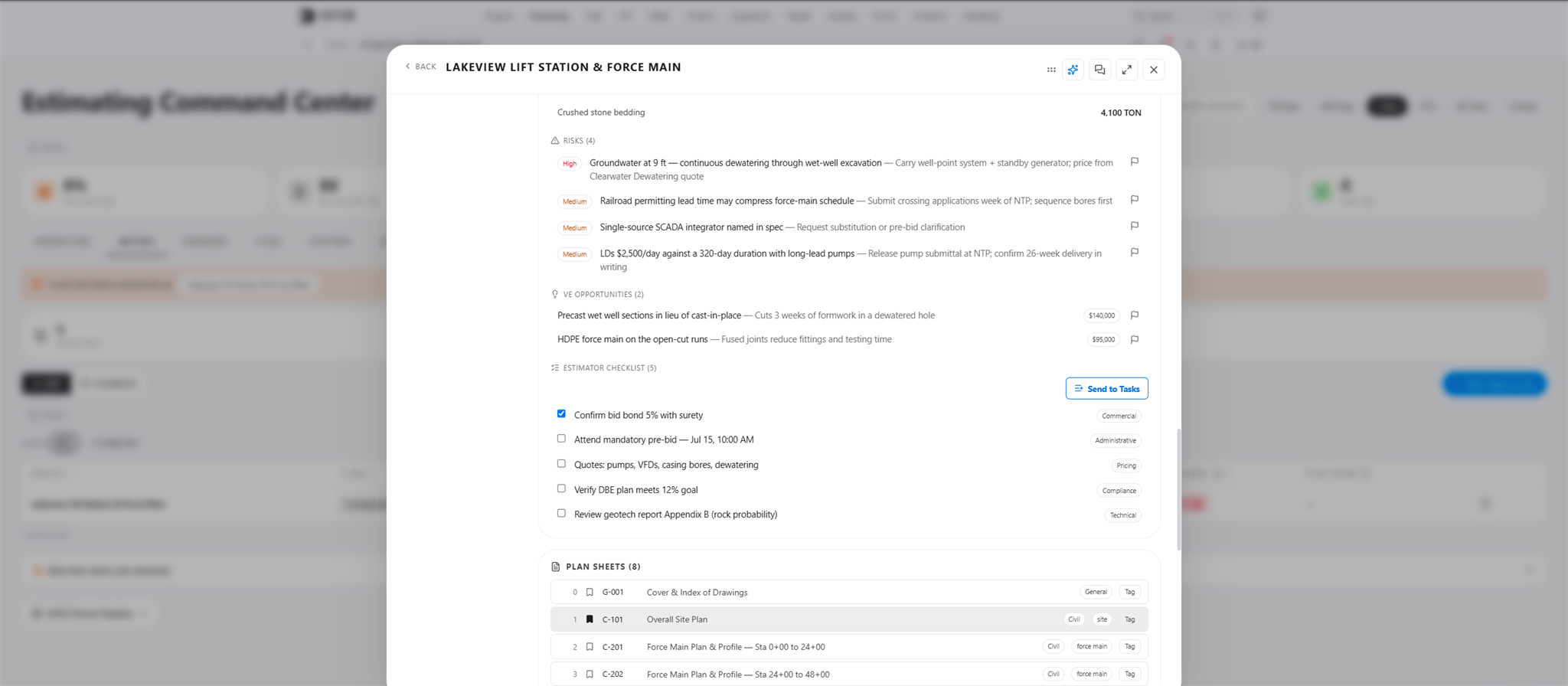This screenshot has width=1568, height=686.
Task: Bookmark sheet C-202 Force Main Plan
Action: (590, 675)
